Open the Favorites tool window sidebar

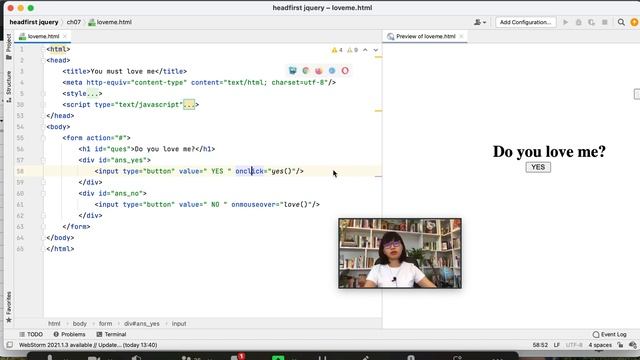click(x=9, y=307)
